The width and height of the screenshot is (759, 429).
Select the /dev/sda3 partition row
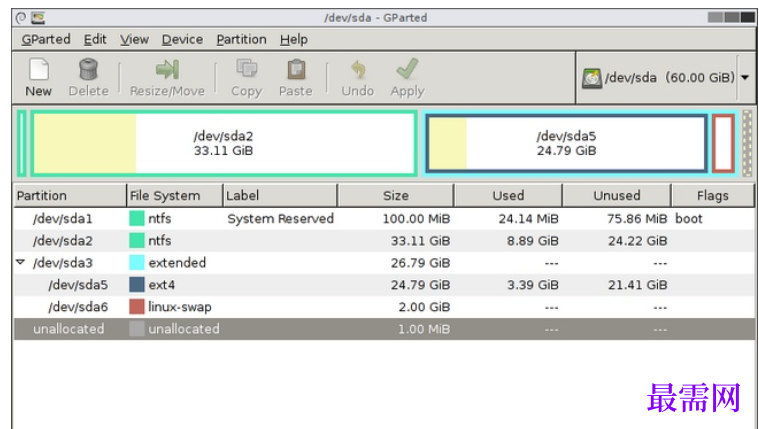(384, 262)
